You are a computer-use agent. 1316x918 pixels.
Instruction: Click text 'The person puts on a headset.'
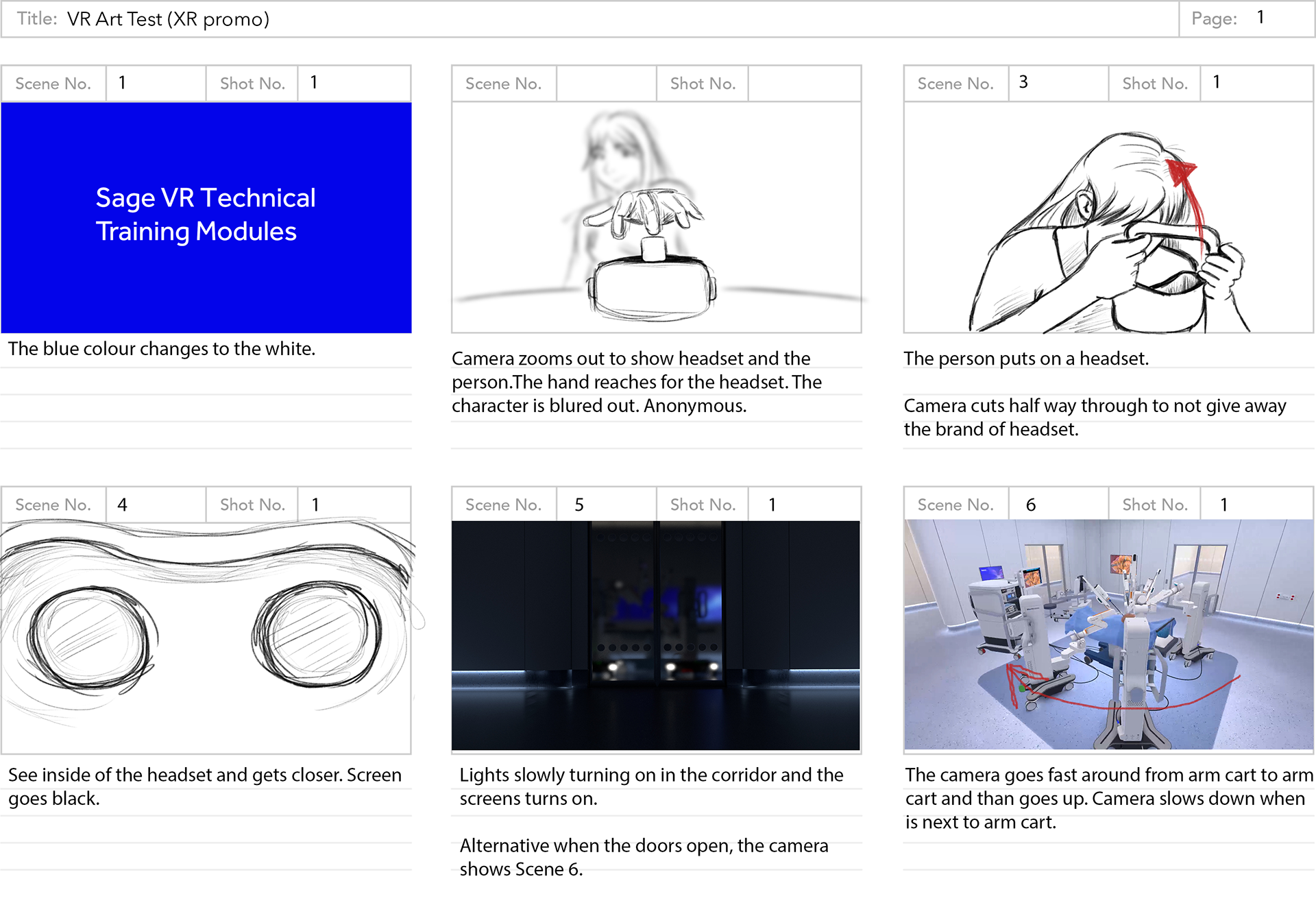tap(1026, 359)
